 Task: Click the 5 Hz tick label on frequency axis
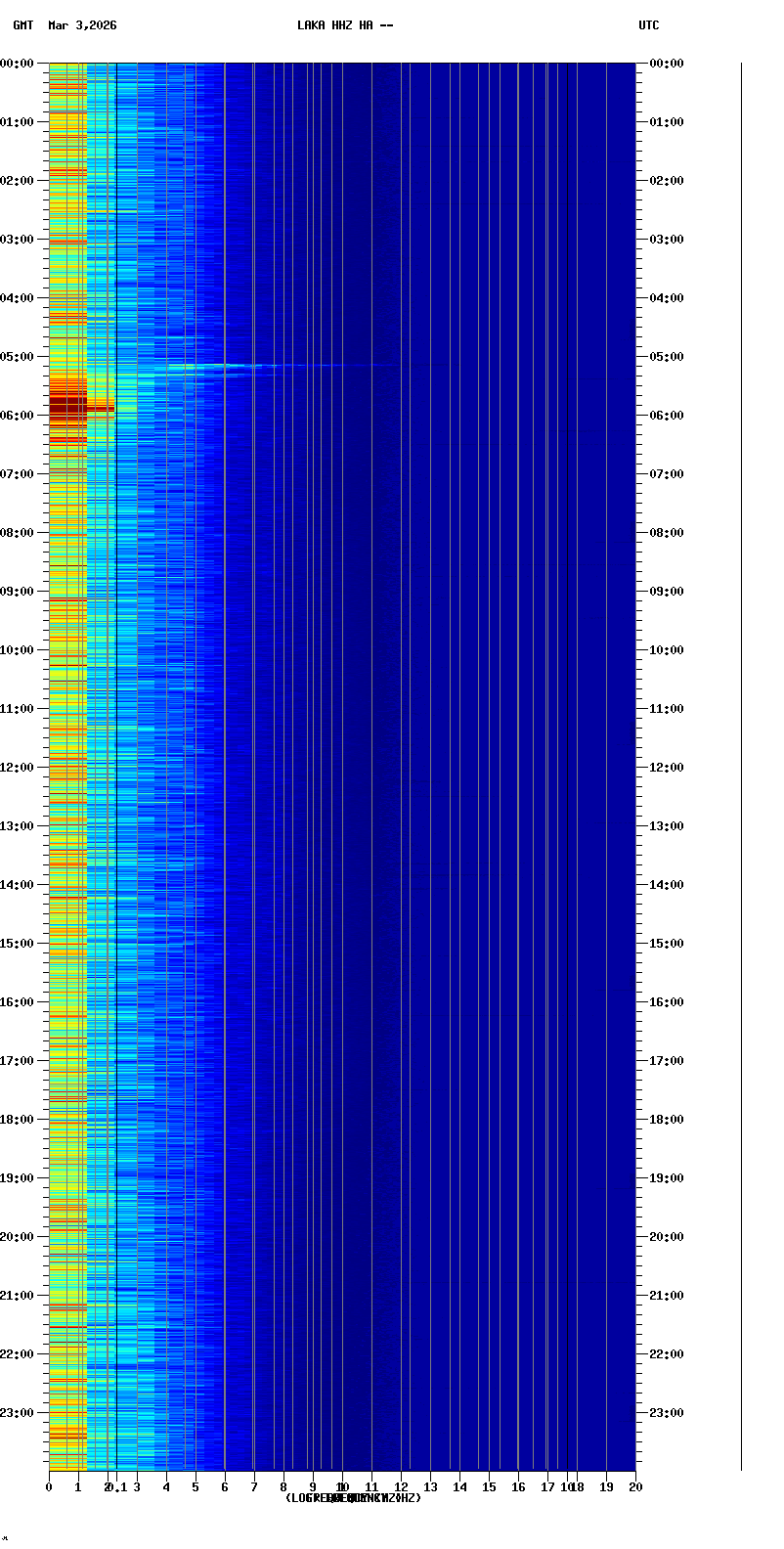(196, 1487)
